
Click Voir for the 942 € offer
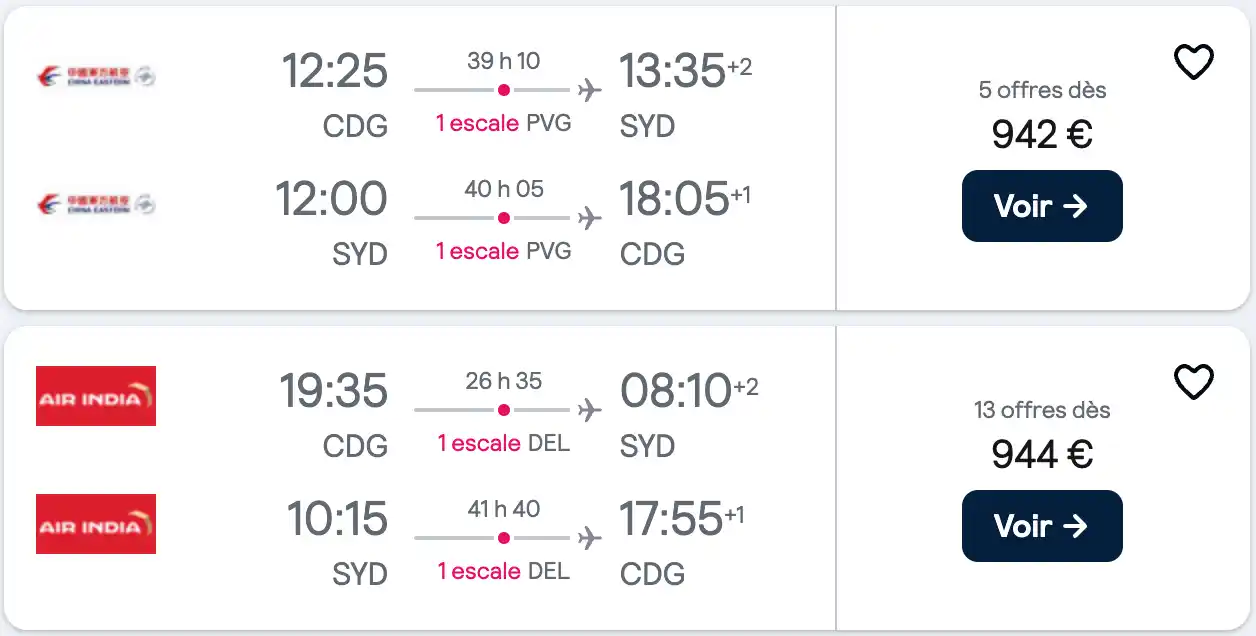(x=1042, y=206)
